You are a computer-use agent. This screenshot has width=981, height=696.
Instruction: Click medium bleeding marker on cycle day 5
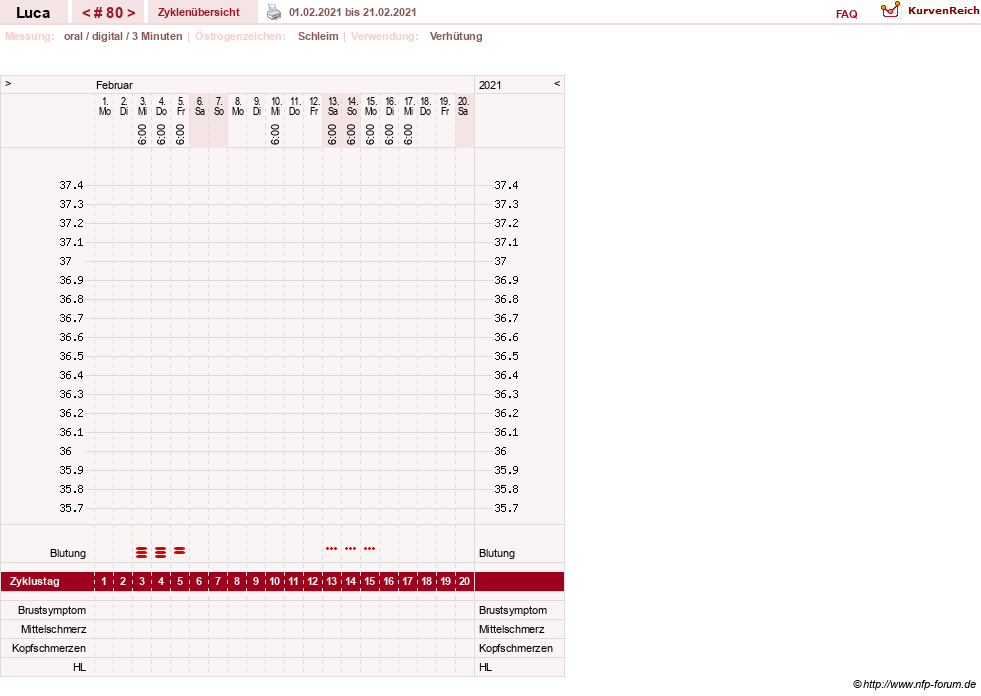(180, 551)
